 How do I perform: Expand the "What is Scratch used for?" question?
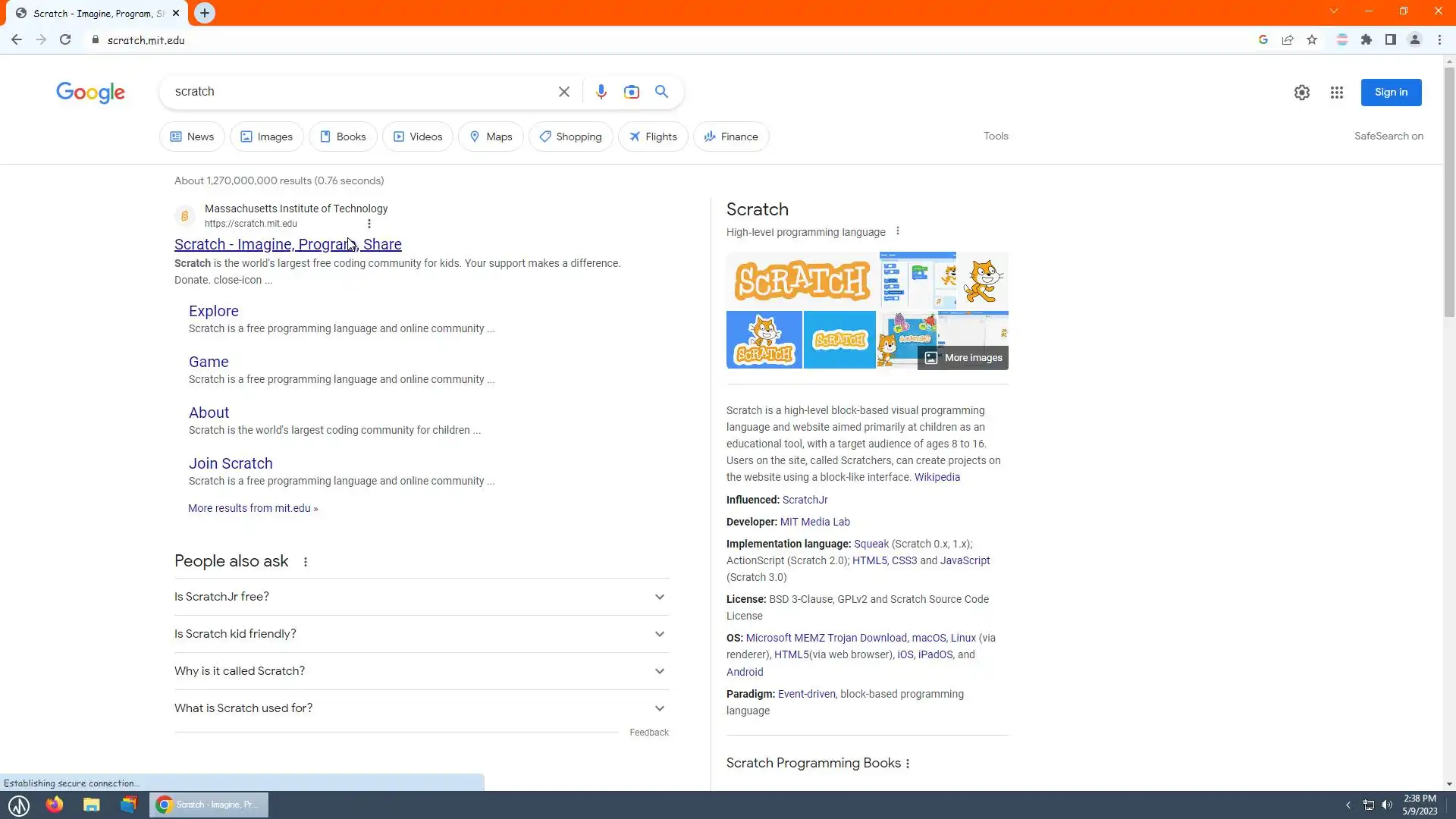421,708
